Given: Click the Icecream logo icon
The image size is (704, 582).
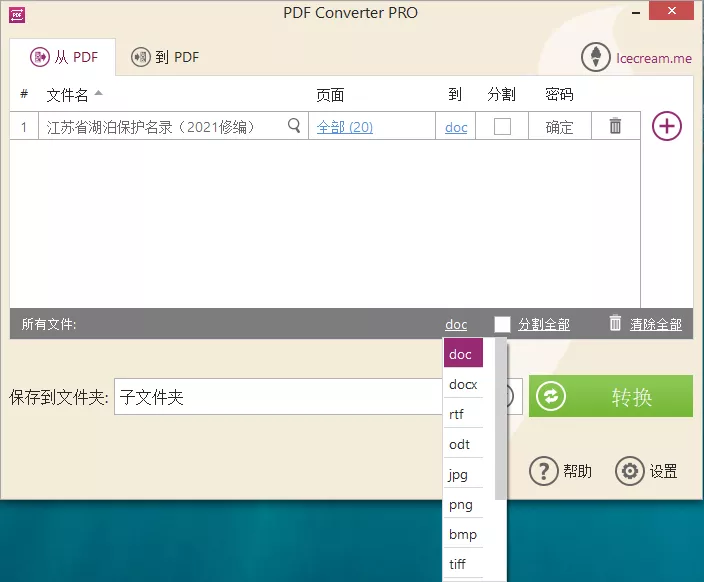Looking at the screenshot, I should (595, 57).
